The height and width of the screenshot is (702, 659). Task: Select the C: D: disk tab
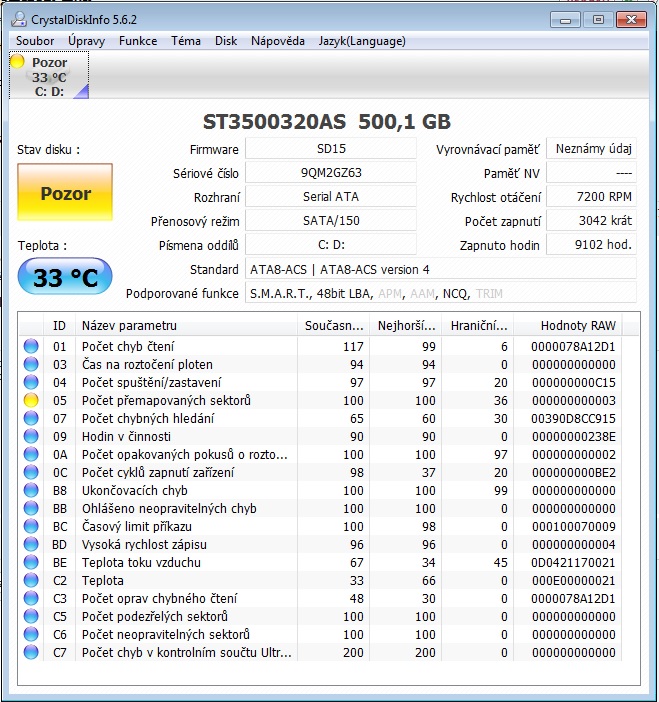coord(49,76)
